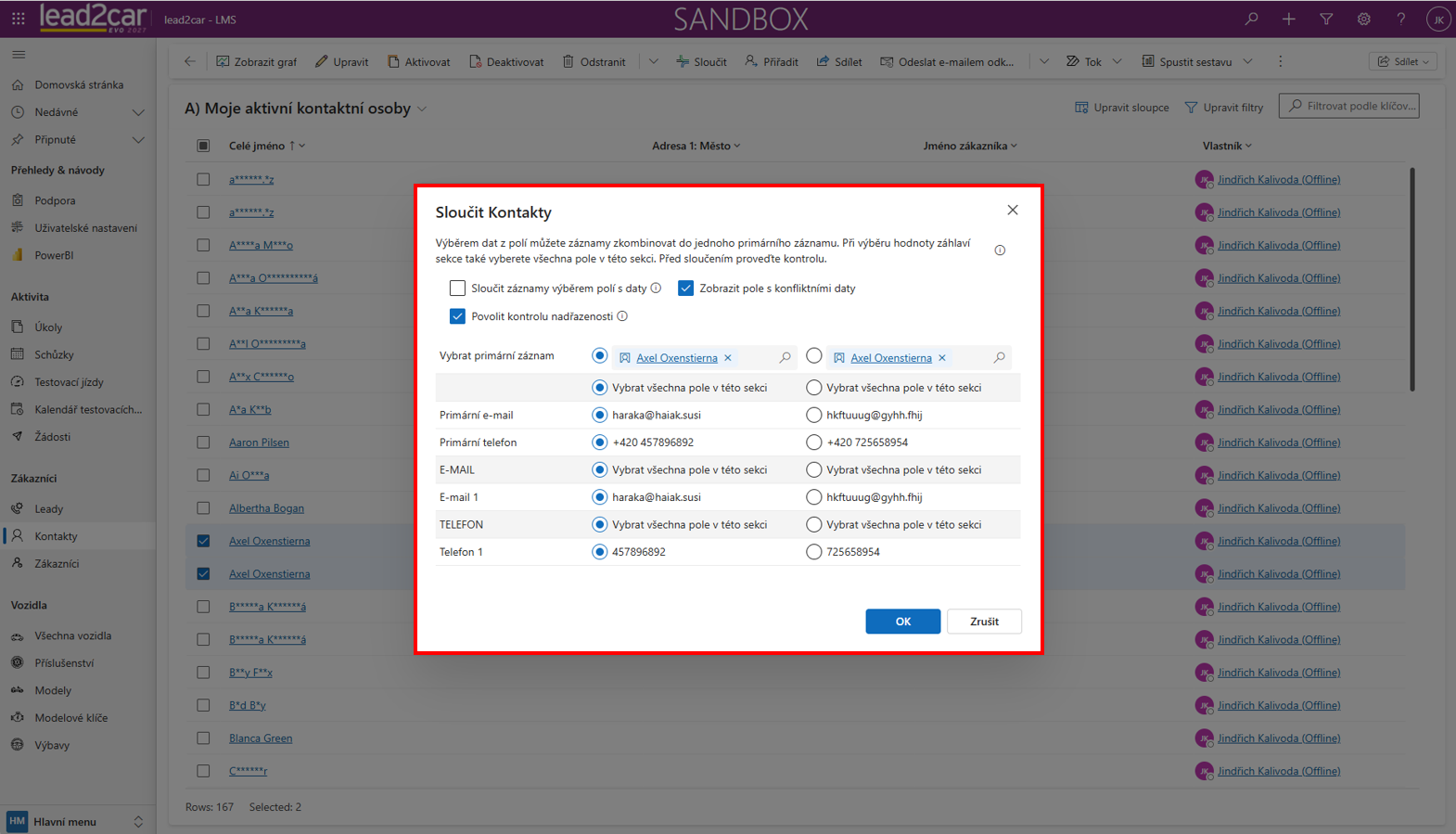This screenshot has height=834, width=1456.
Task: Open Hlavní menu area switcher
Action: [77, 821]
